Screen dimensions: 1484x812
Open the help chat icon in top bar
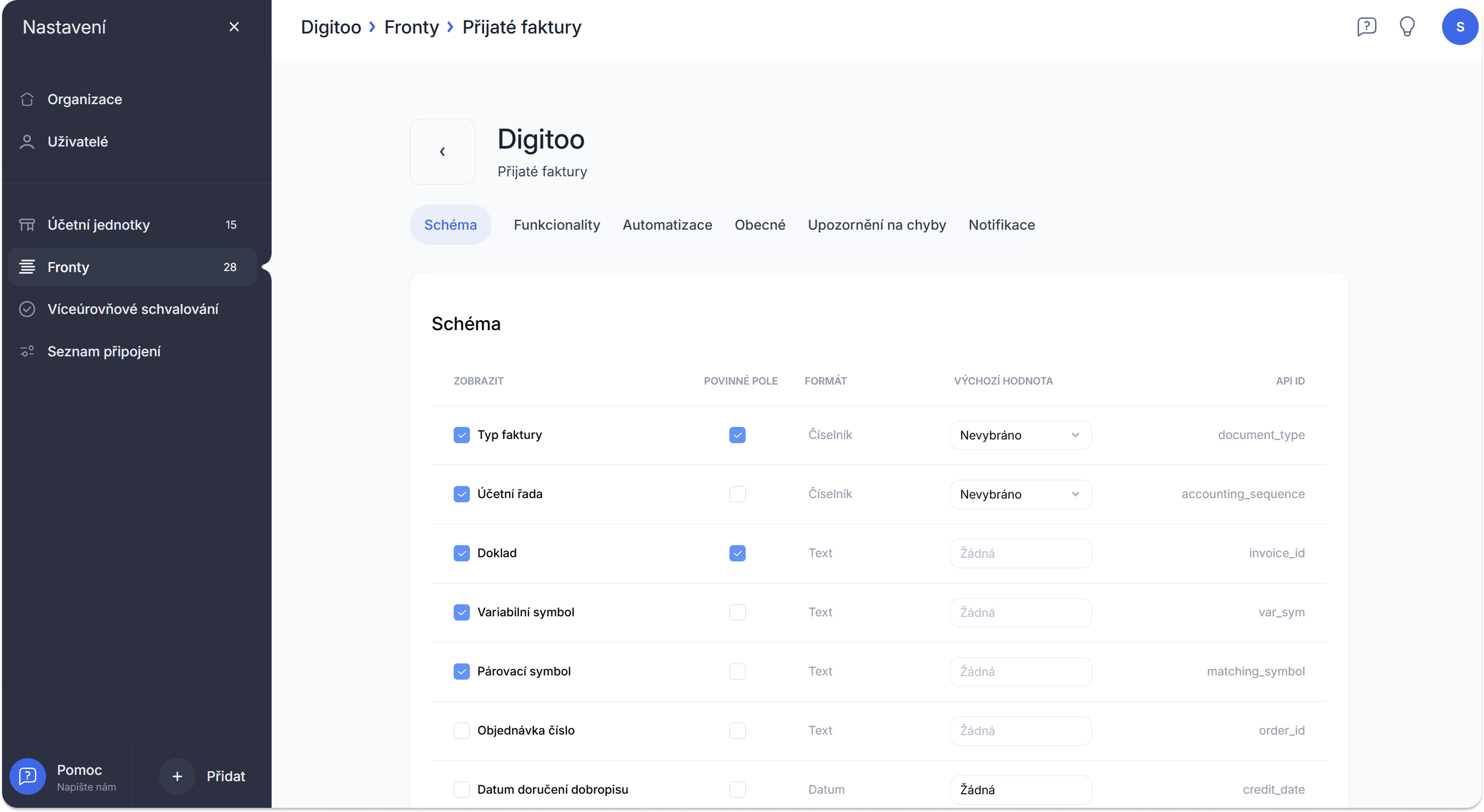click(x=1366, y=27)
